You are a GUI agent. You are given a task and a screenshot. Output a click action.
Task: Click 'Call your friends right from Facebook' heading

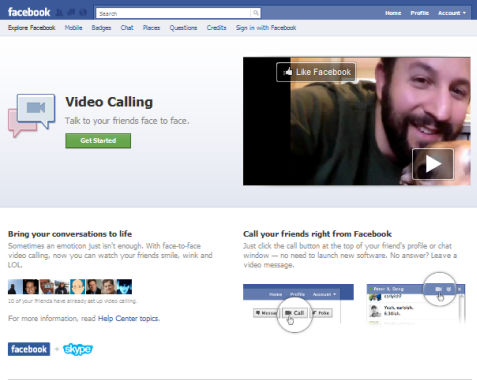coord(317,234)
